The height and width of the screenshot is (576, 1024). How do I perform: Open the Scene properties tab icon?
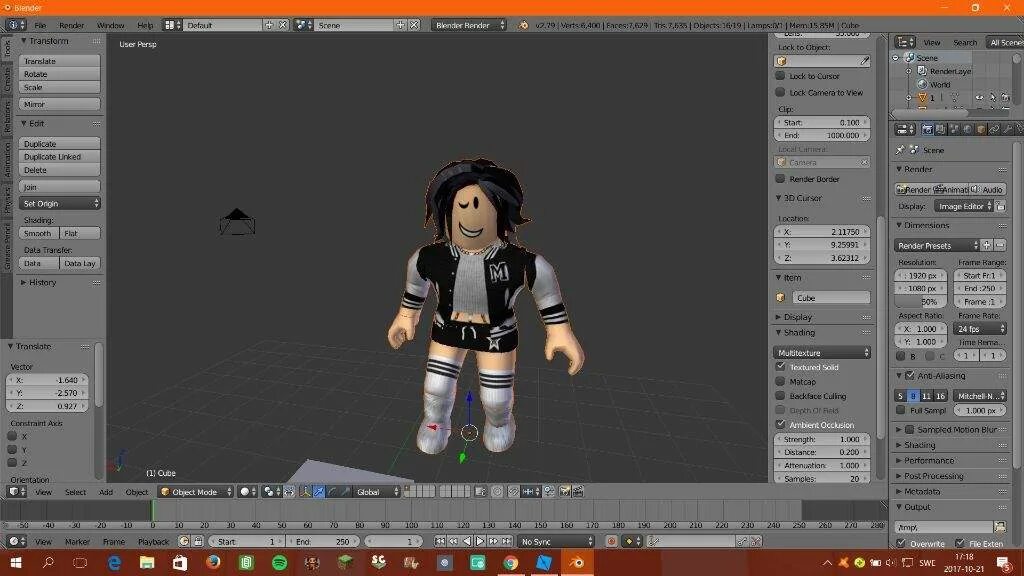954,129
